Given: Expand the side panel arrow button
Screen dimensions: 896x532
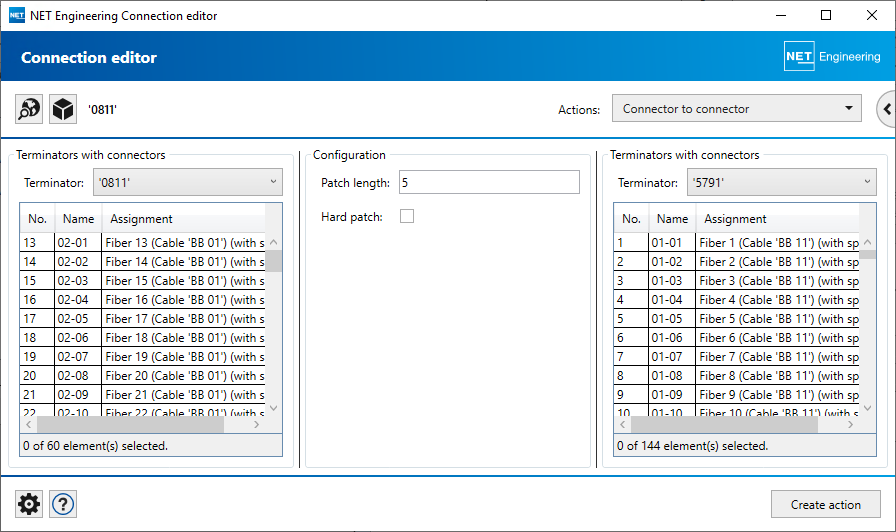Looking at the screenshot, I should [x=886, y=109].
